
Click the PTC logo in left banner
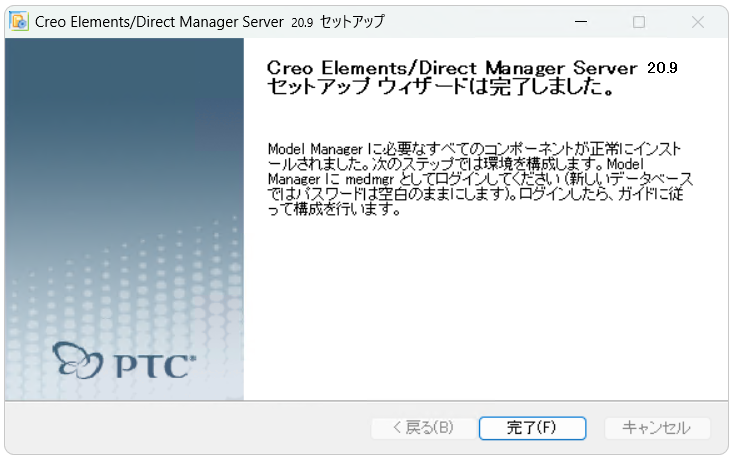point(124,361)
